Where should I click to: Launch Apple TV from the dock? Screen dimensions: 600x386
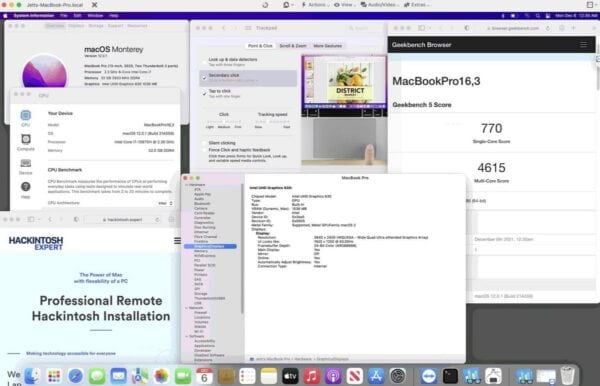click(290, 376)
